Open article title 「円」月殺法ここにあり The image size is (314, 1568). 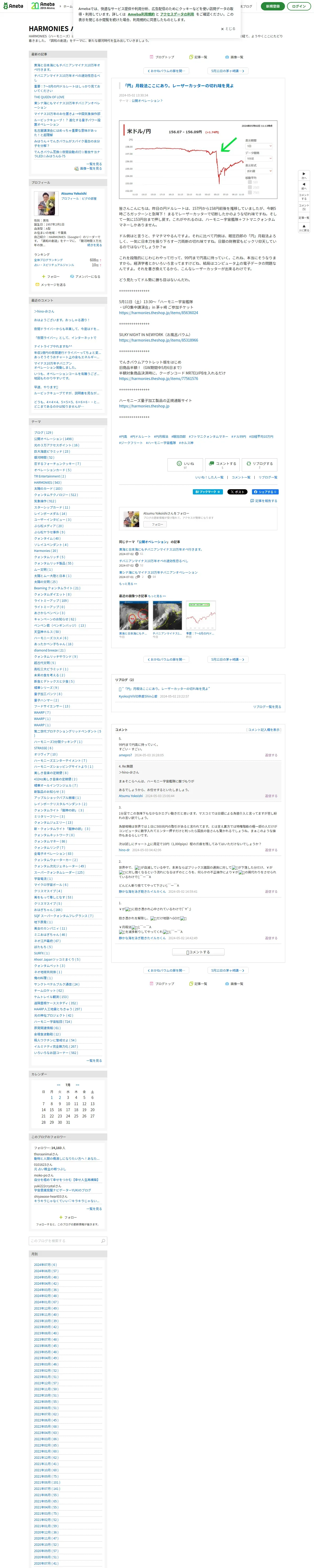pos(179,86)
